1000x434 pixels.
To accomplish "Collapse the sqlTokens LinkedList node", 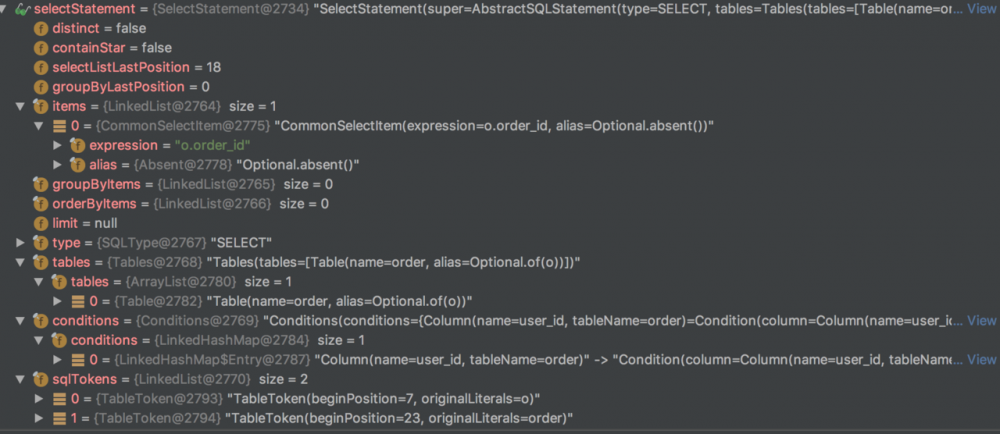I will [x=21, y=379].
